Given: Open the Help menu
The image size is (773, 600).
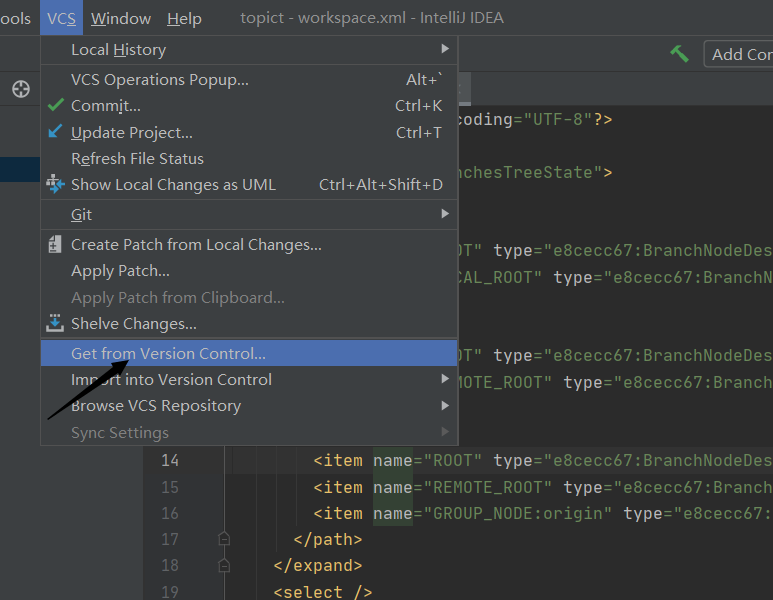Looking at the screenshot, I should coord(184,18).
